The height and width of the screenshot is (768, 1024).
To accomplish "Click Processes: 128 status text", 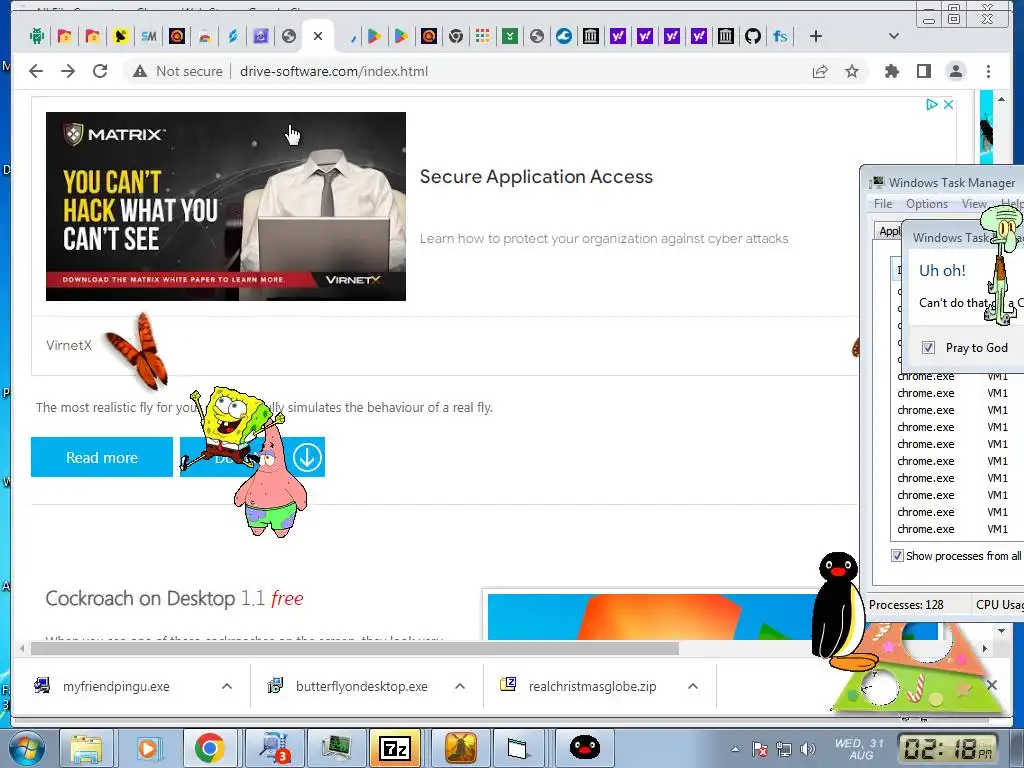I will tap(906, 605).
